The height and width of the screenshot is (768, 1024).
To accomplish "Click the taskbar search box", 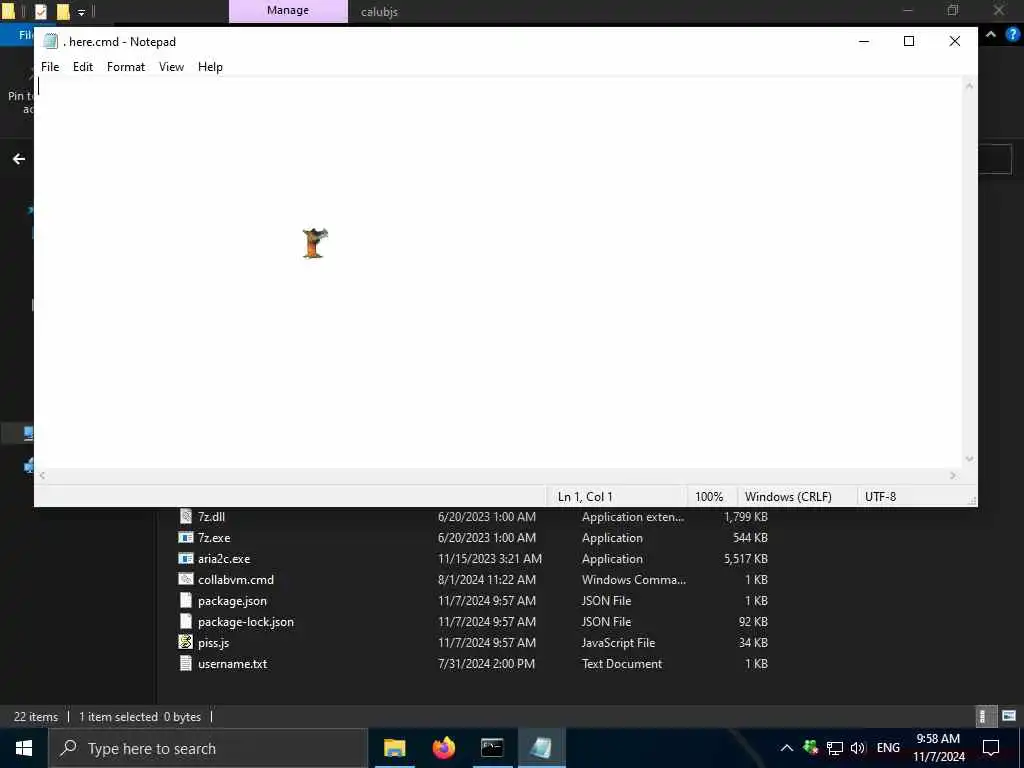I will tap(208, 748).
